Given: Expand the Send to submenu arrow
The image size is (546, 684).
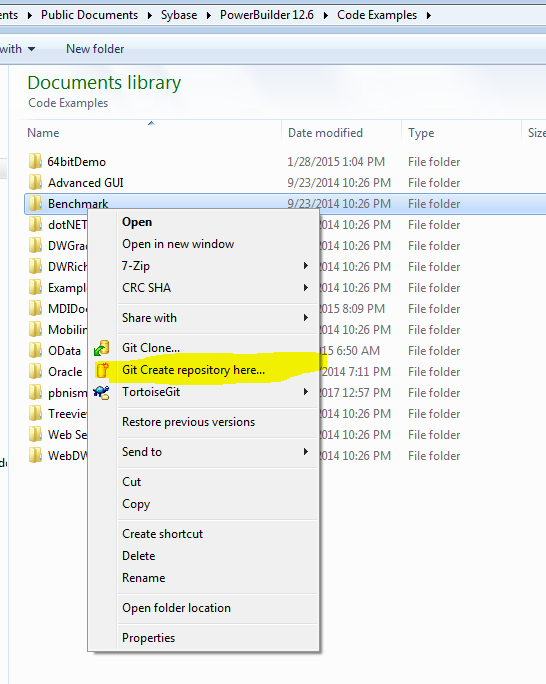Looking at the screenshot, I should [x=306, y=451].
